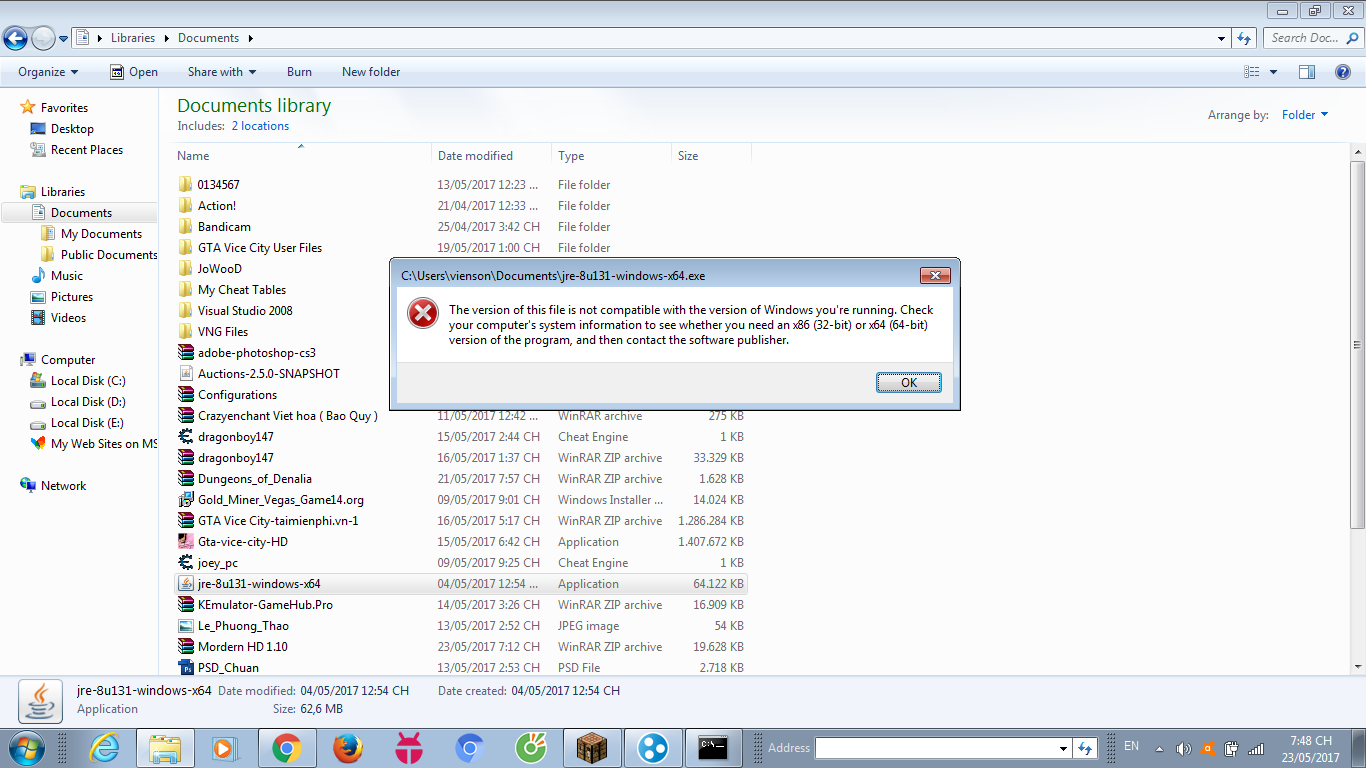Expand the view options dropdown arrow
The width and height of the screenshot is (1366, 768).
tap(1273, 72)
